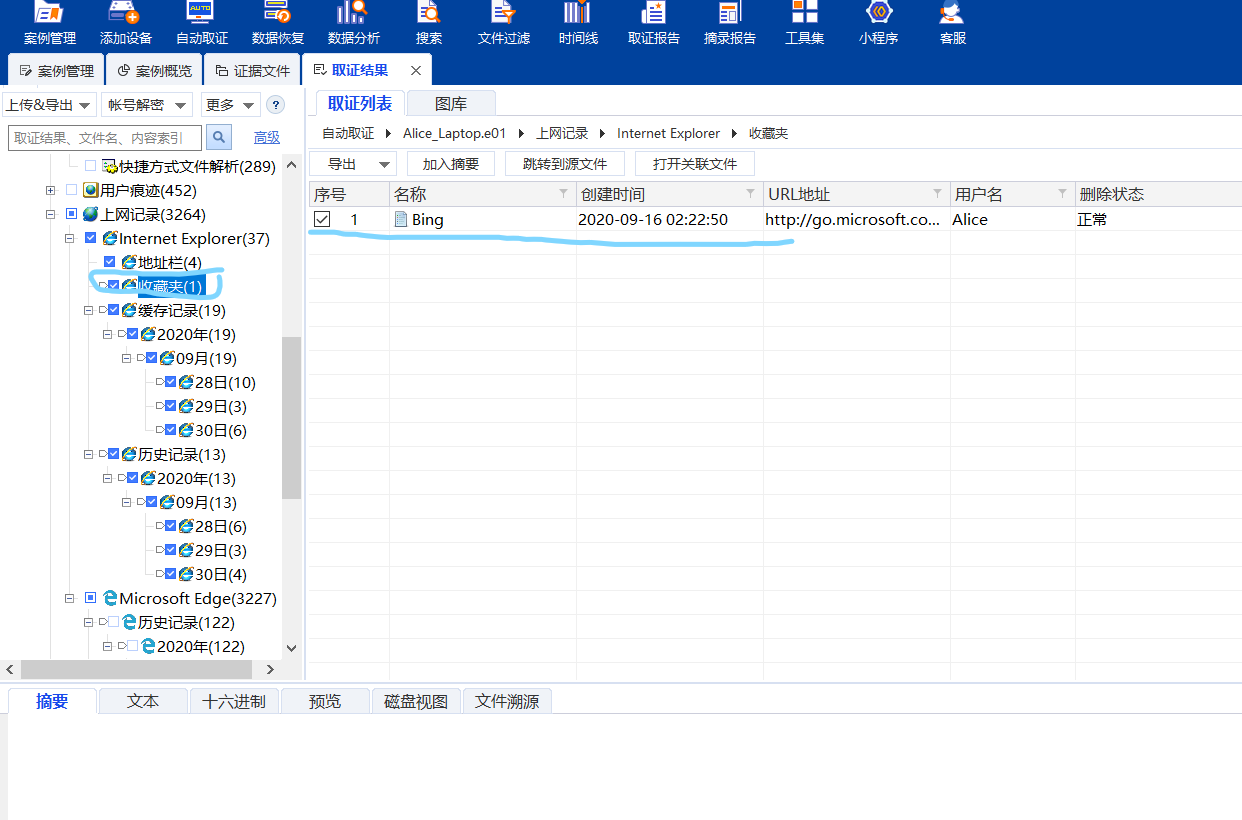Viewport: 1242px width, 820px height.
Task: Click the 取证结果 search input field
Action: click(x=105, y=138)
